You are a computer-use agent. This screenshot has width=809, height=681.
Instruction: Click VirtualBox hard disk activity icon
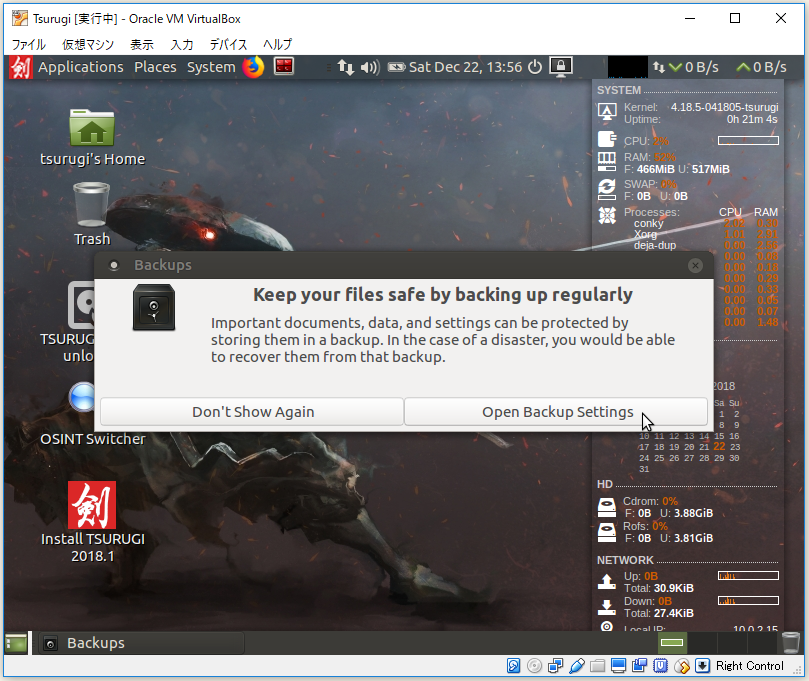click(513, 666)
